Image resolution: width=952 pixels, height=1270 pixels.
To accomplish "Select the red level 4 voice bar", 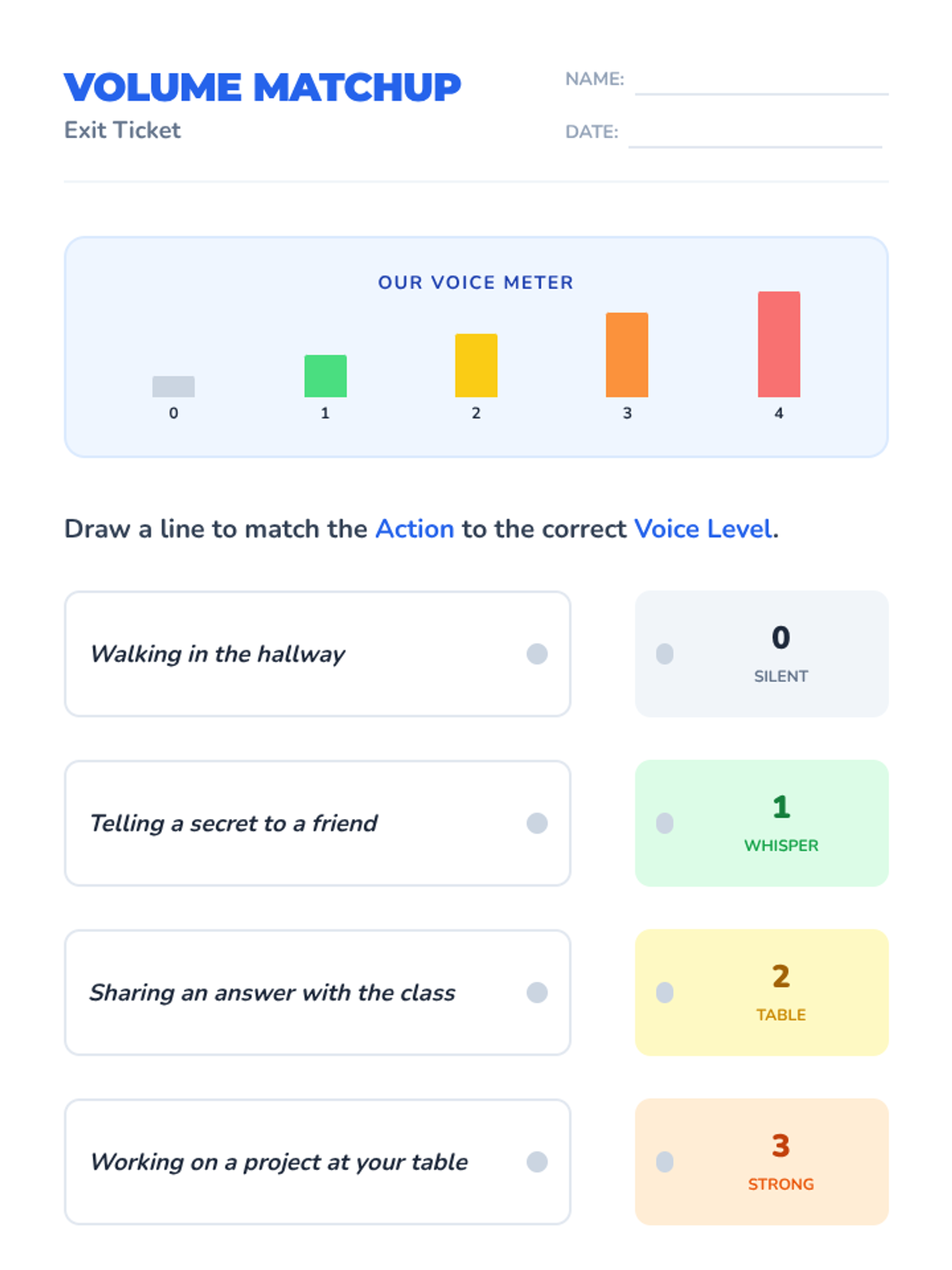I will point(778,344).
